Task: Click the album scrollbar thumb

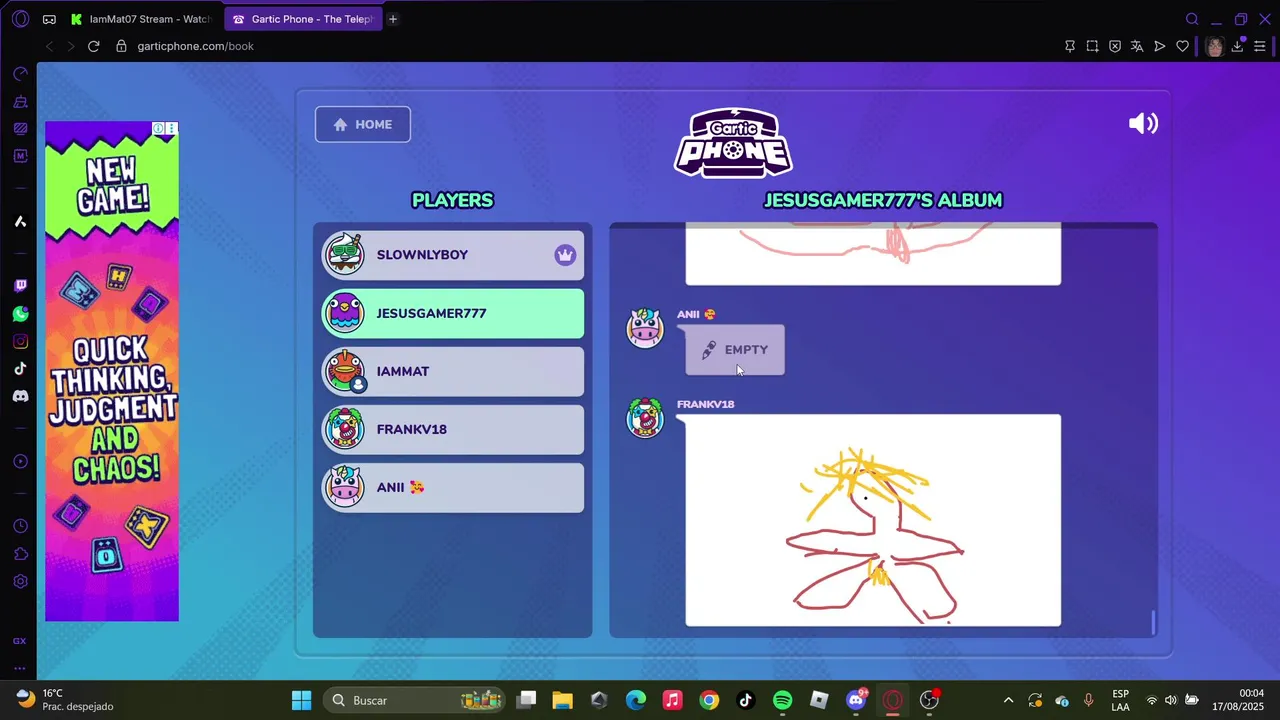Action: tap(1153, 622)
